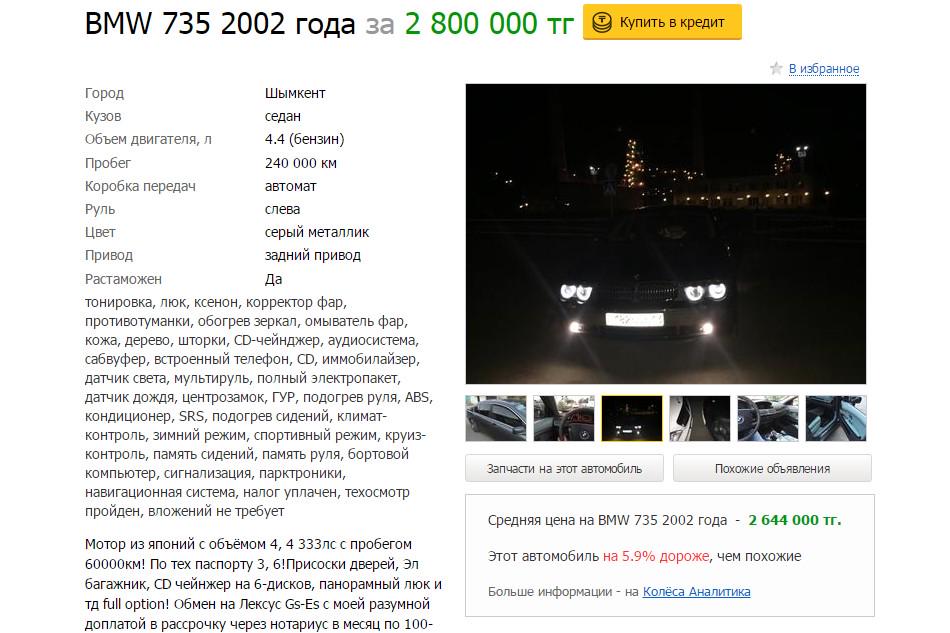The image size is (950, 633).
Task: Select the second thumbnail with steering wheel
Action: [564, 418]
